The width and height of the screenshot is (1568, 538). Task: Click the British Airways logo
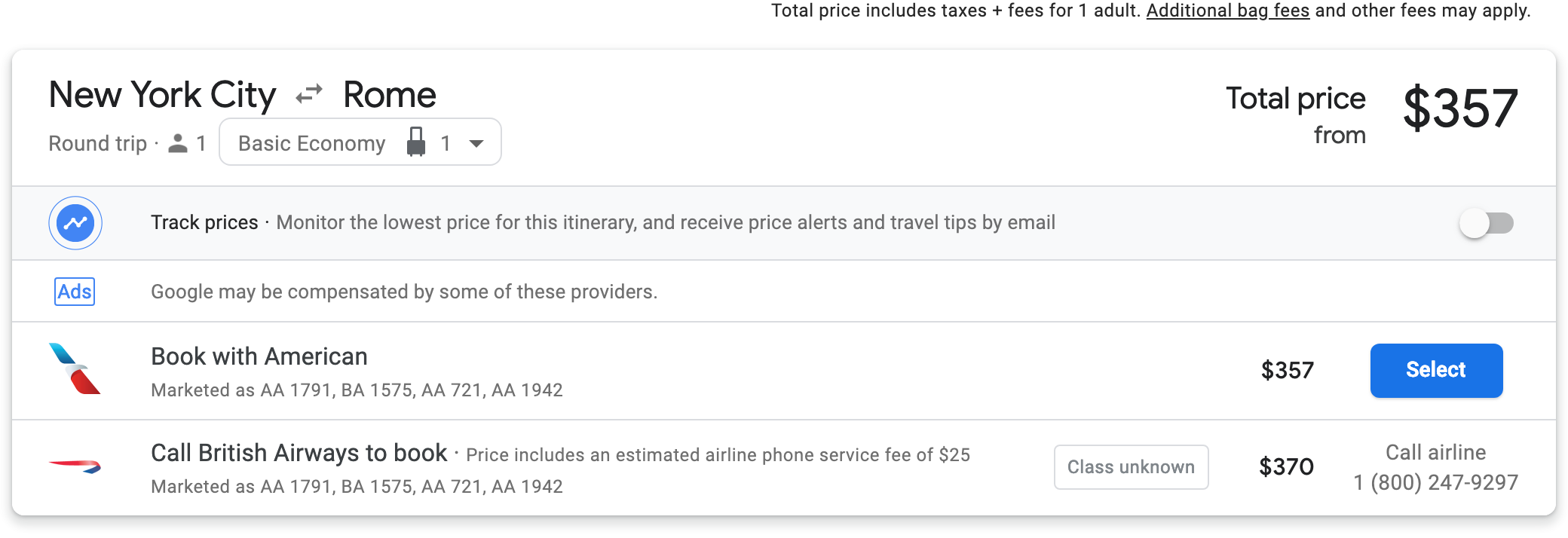coord(75,466)
